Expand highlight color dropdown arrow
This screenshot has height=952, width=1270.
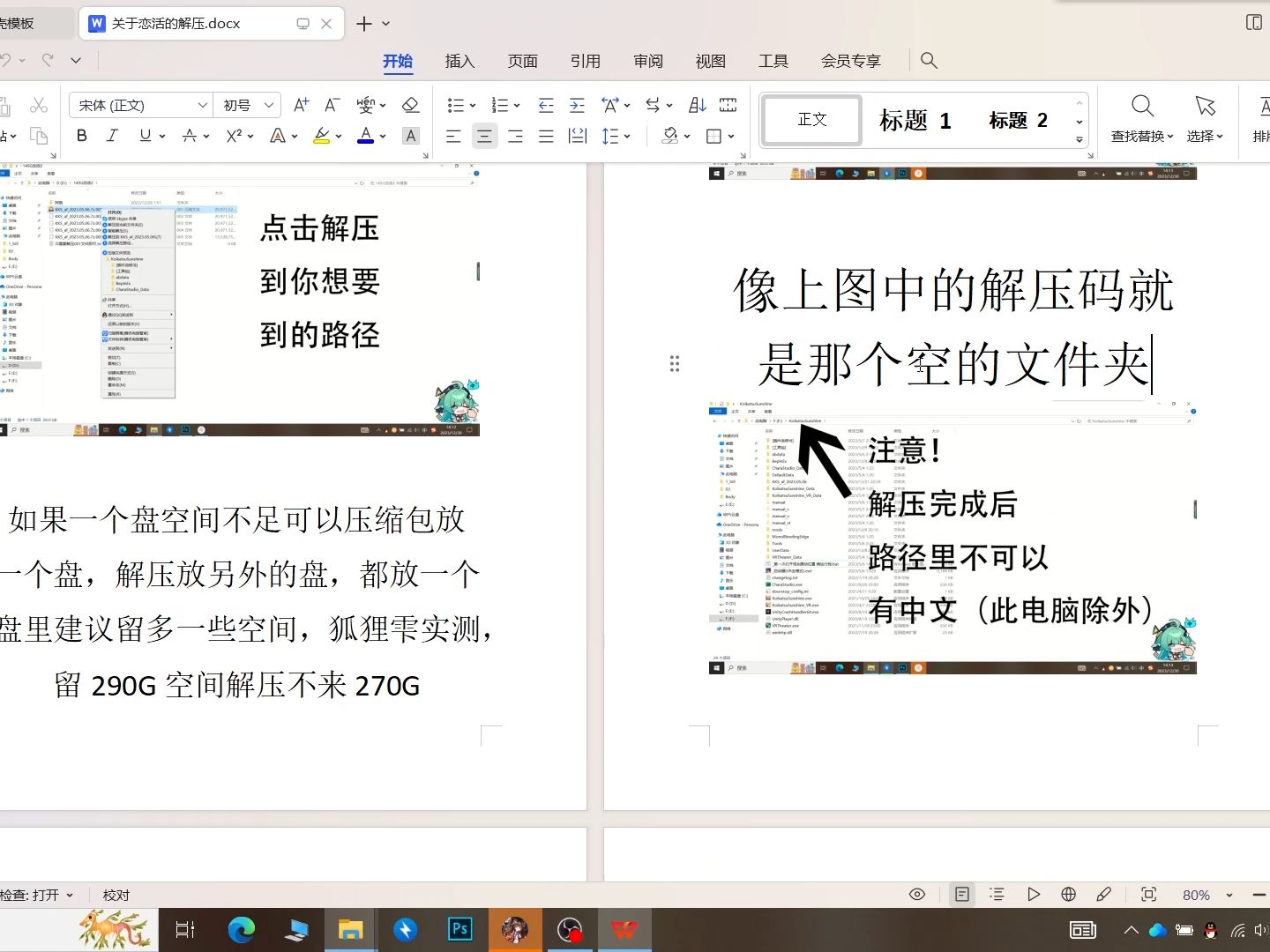click(x=339, y=137)
